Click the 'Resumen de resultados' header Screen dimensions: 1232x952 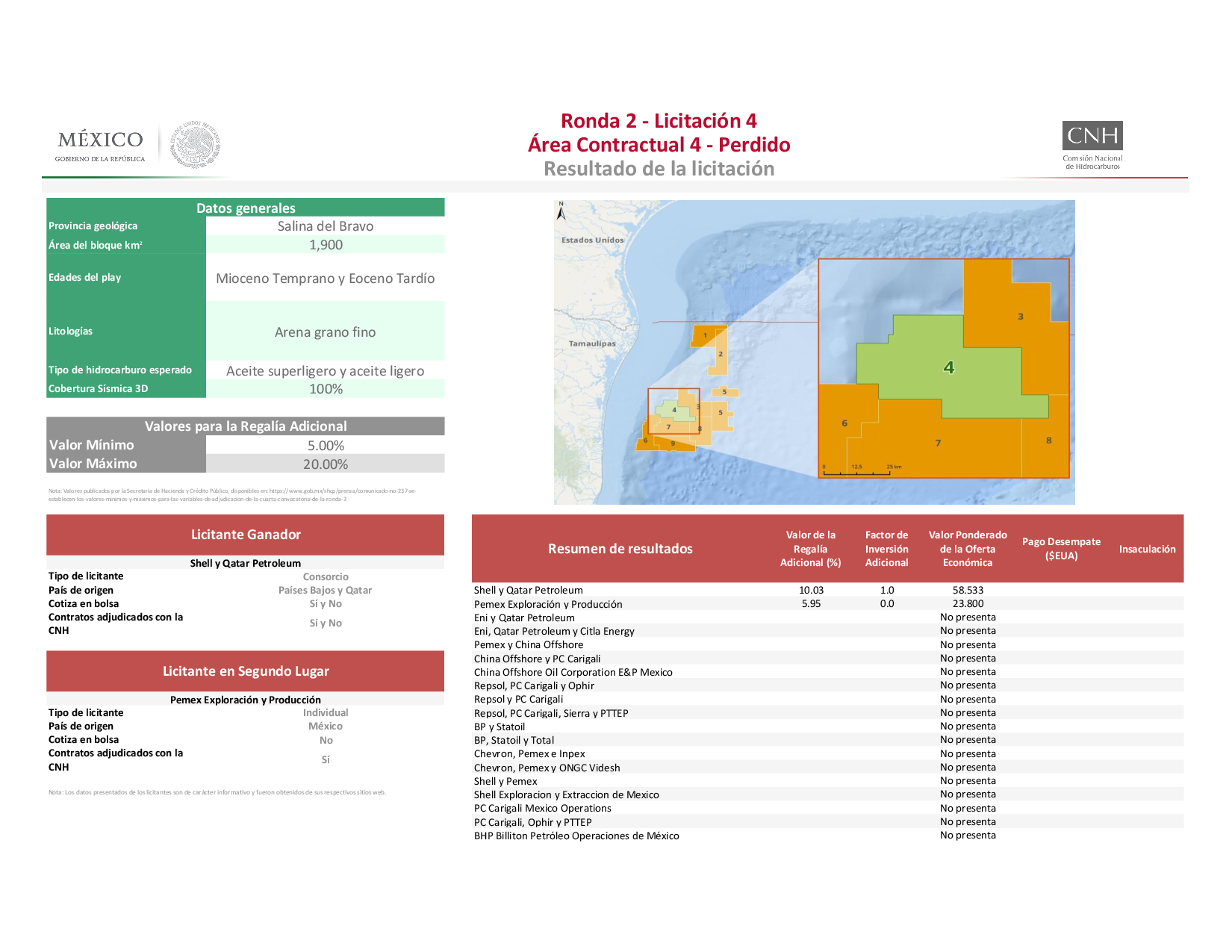pyautogui.click(x=620, y=549)
